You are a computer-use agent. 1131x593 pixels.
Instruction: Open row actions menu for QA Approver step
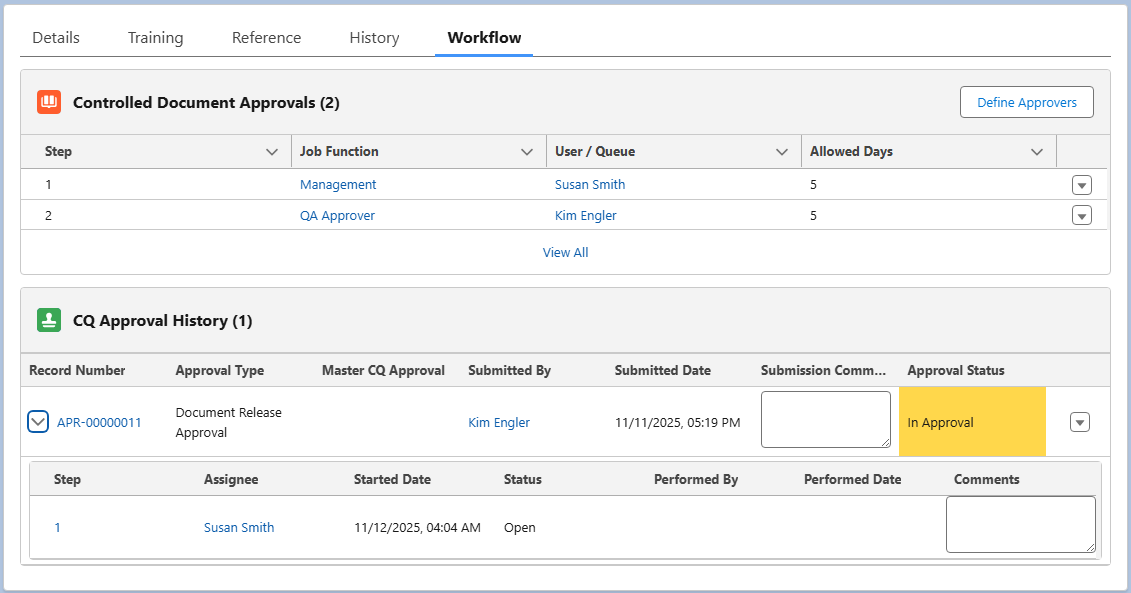[1081, 215]
